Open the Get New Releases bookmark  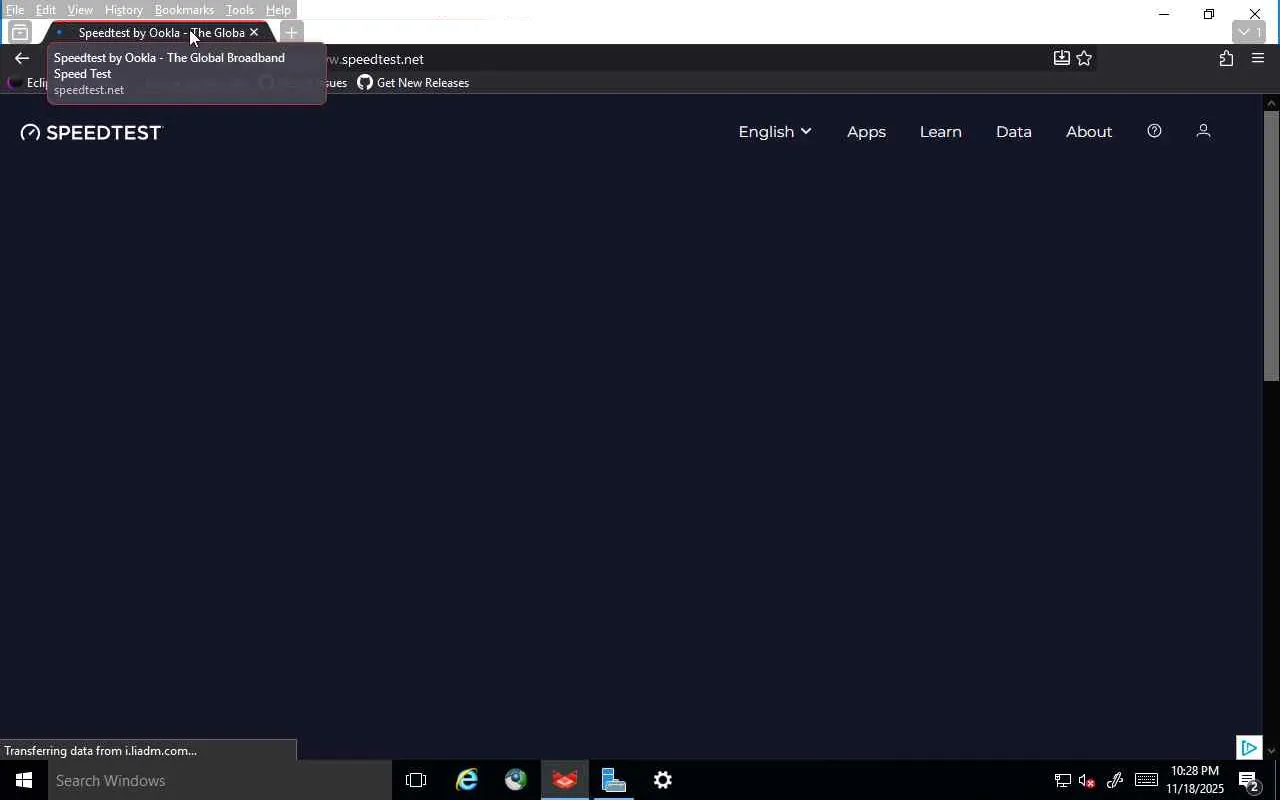tap(413, 83)
